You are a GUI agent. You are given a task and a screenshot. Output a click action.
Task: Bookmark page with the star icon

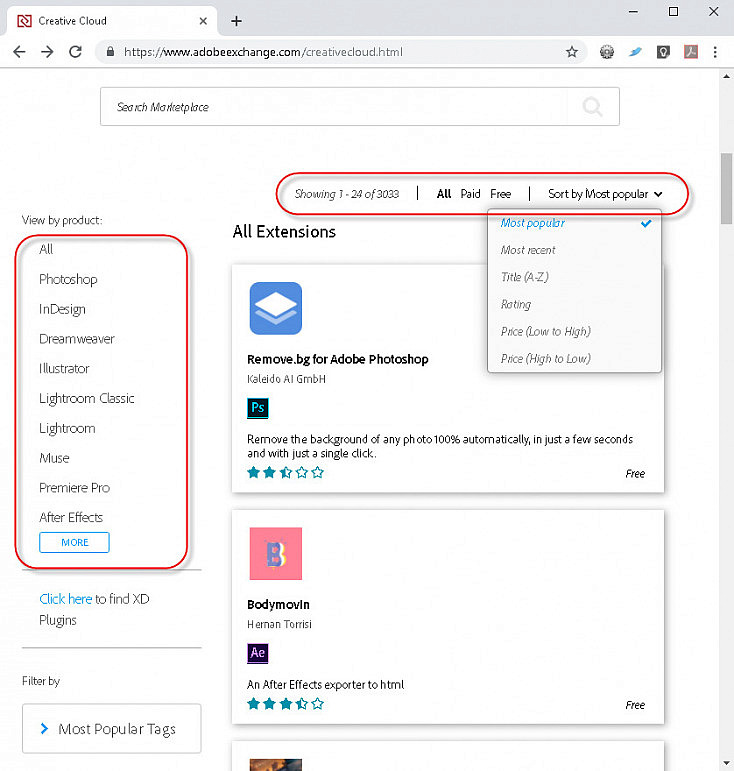click(x=571, y=52)
